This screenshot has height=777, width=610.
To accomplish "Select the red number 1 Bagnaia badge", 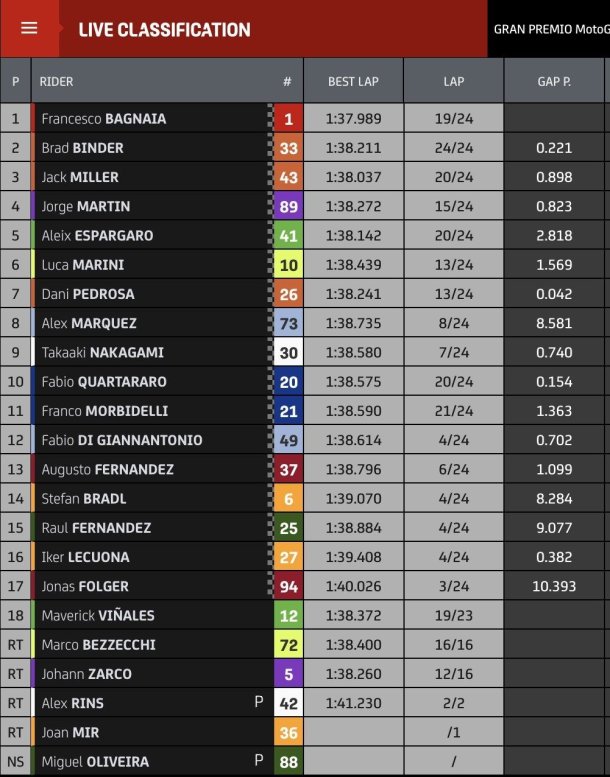I will tap(288, 119).
